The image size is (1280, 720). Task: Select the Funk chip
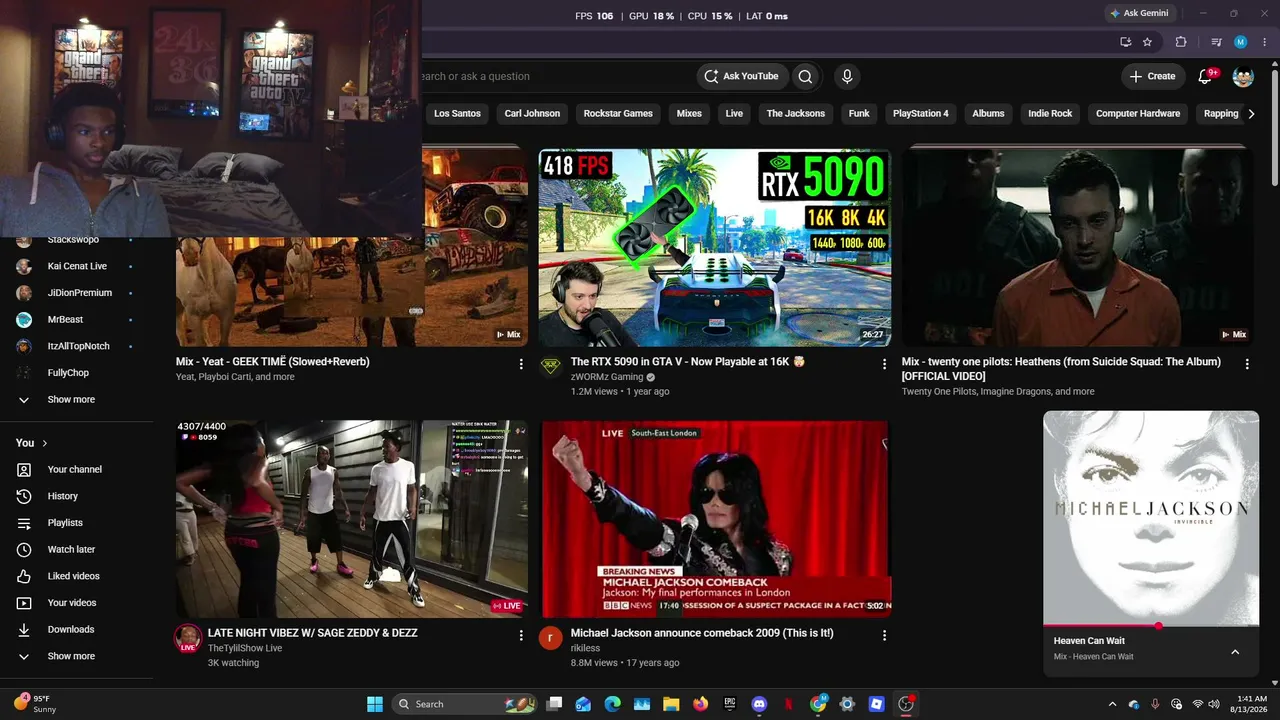pos(859,114)
